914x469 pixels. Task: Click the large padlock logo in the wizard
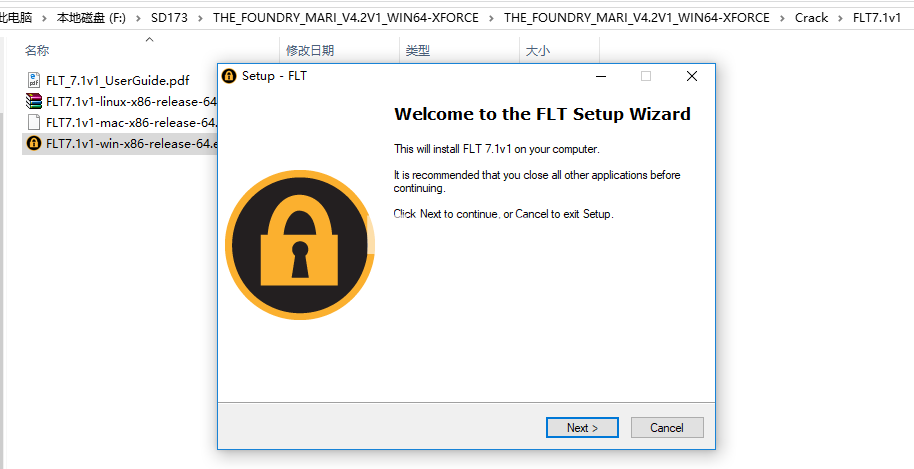point(300,245)
